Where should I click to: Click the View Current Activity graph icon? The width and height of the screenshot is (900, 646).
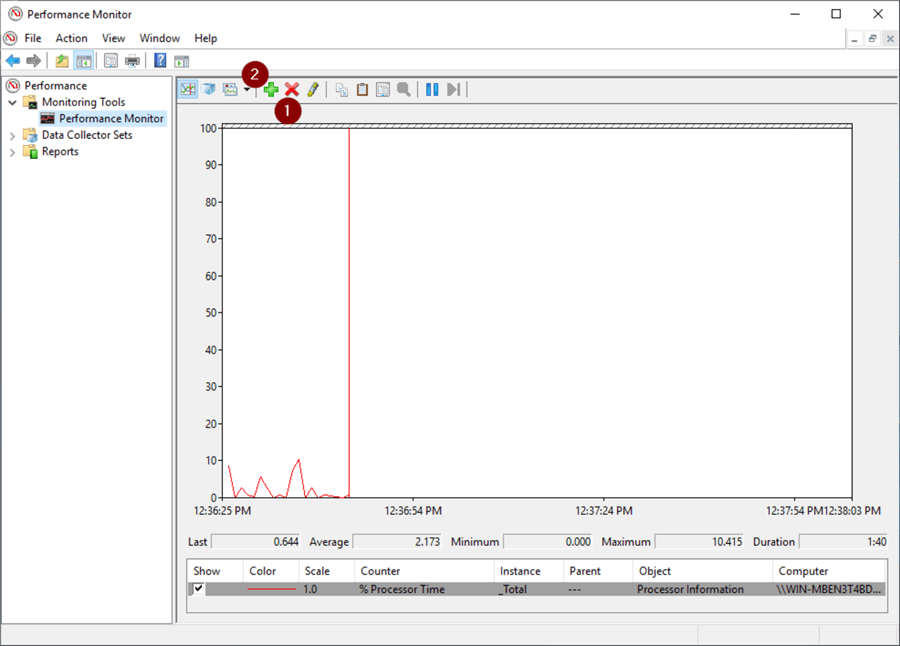coord(188,90)
